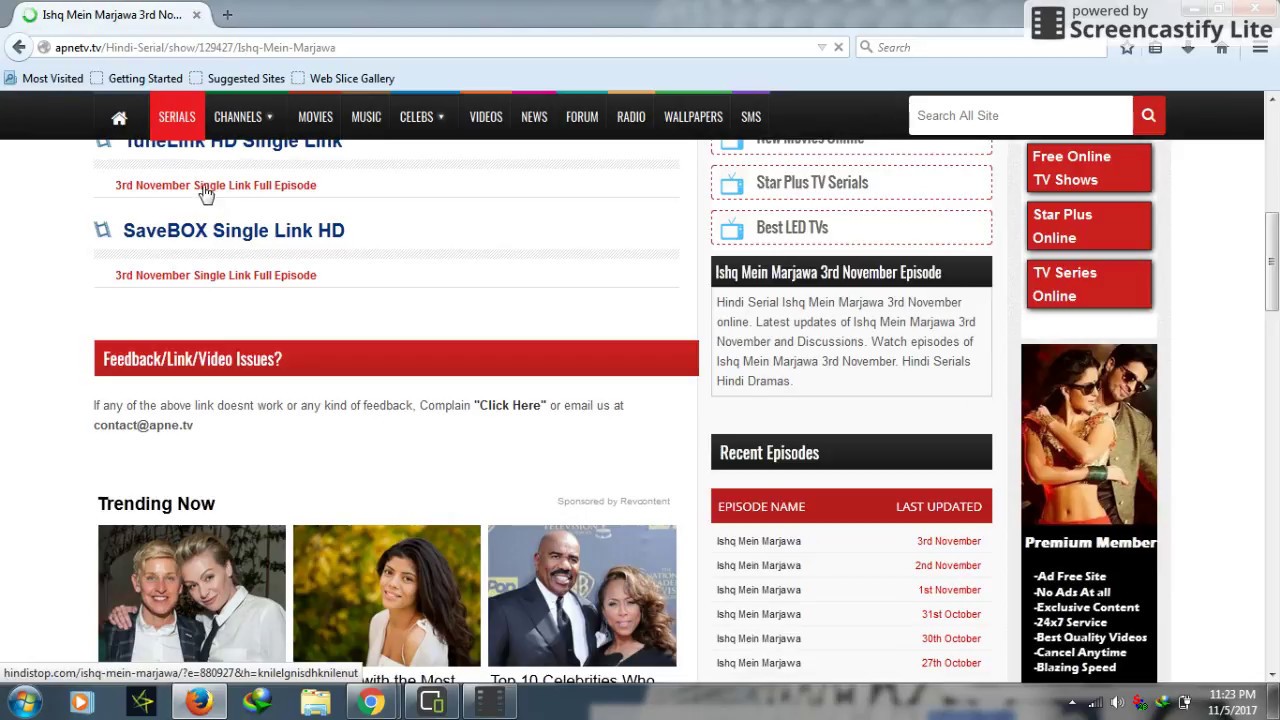
Task: Click TV icon beside Star Plus TV Serials
Action: point(732,183)
